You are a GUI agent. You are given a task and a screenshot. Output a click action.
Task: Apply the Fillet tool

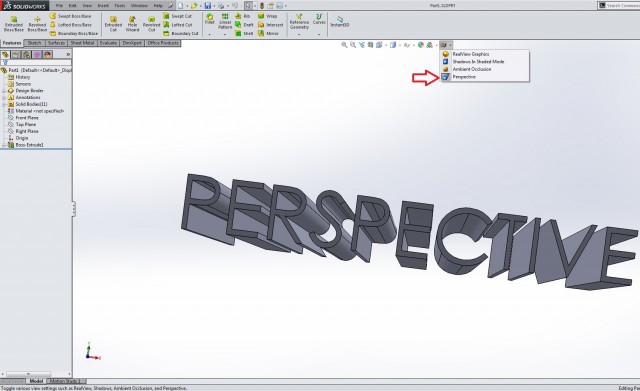click(x=209, y=19)
